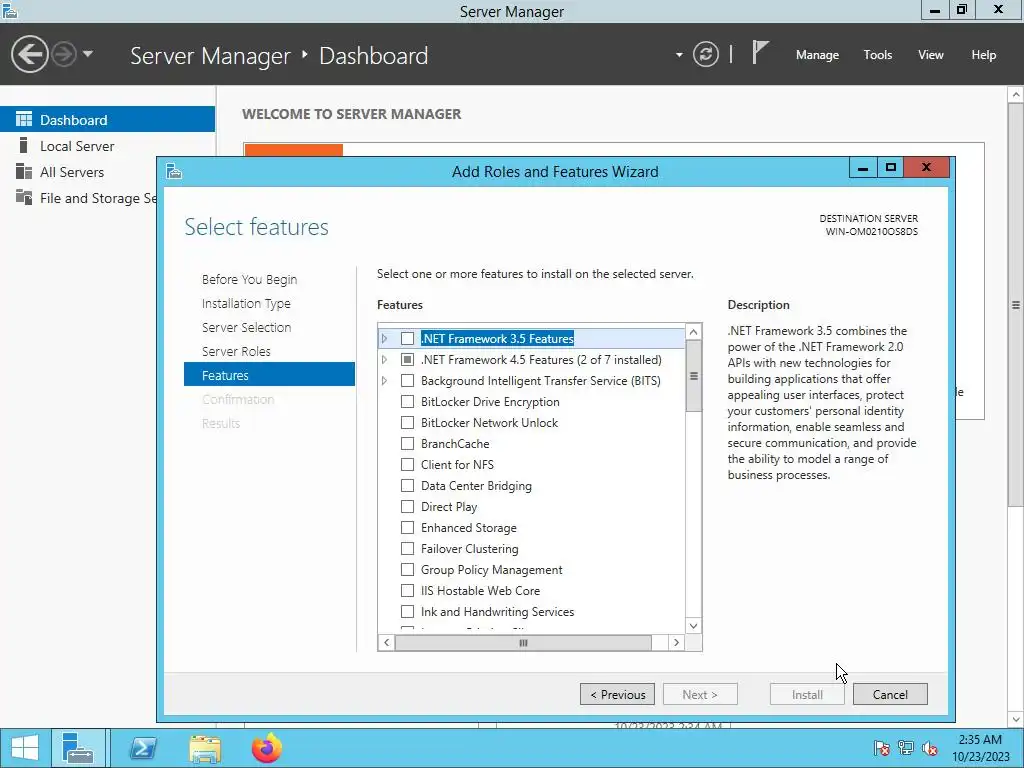Click the Previous button
Image resolution: width=1024 pixels, height=768 pixels.
point(618,694)
